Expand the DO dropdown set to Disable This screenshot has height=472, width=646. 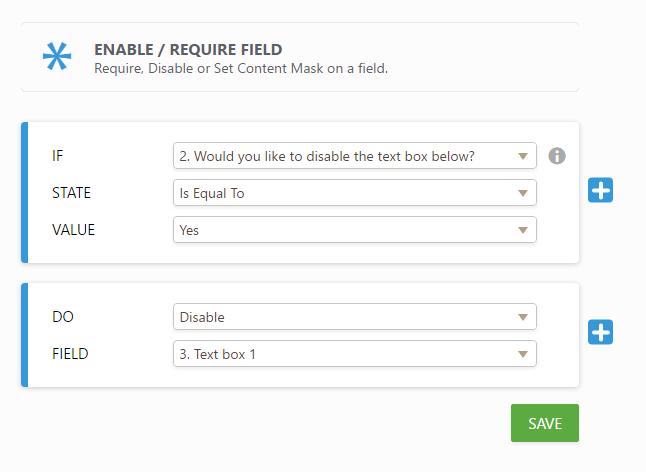pos(354,317)
